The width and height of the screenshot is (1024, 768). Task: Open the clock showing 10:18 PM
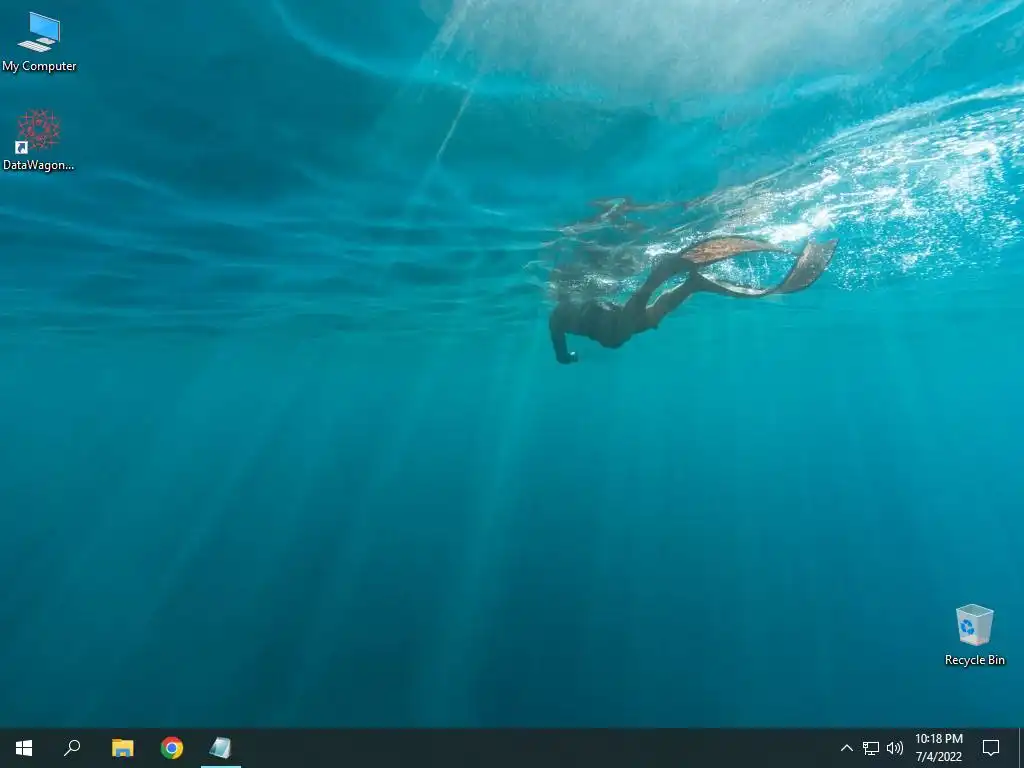(x=938, y=748)
